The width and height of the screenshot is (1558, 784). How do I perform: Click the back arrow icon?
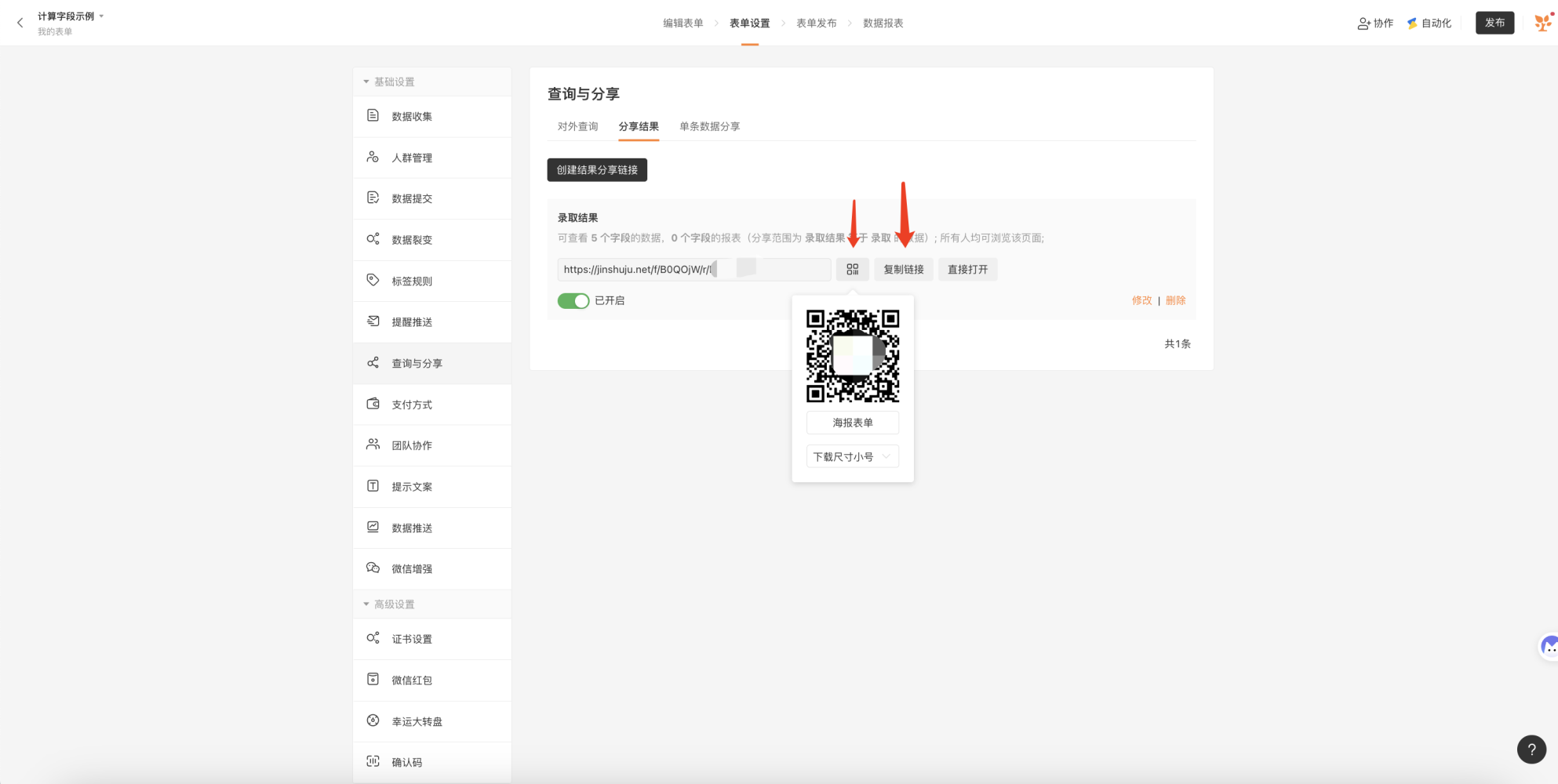tap(20, 23)
